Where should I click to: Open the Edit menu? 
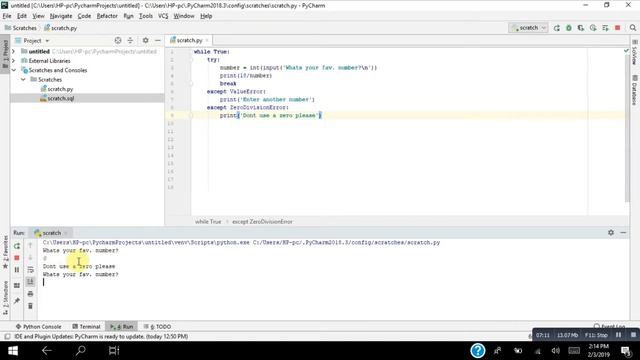(22, 16)
